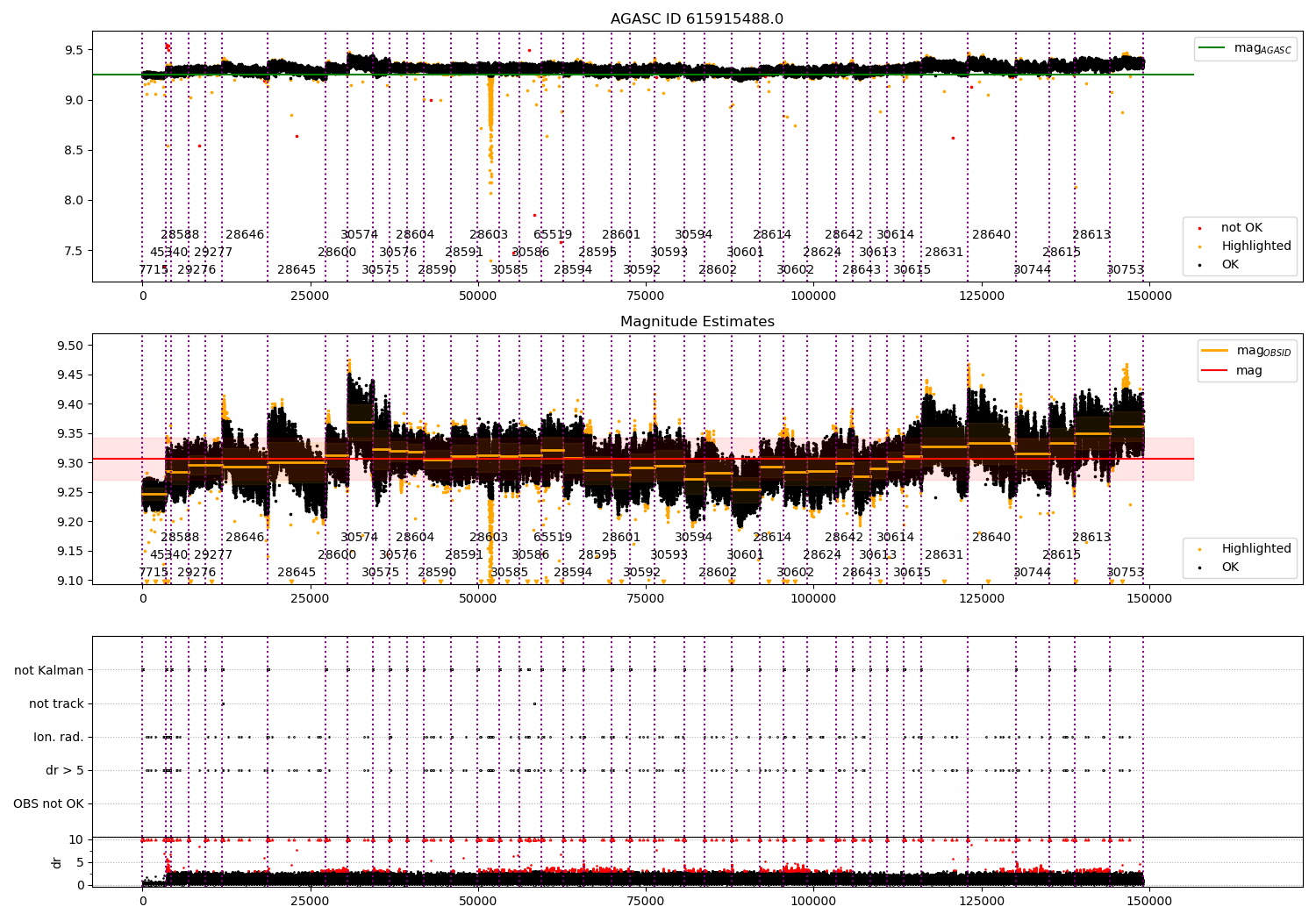Screen dimensions: 1316x921
Task: Click obsid label 28615 in Magnitude Estimates plot
Action: (x=1062, y=555)
